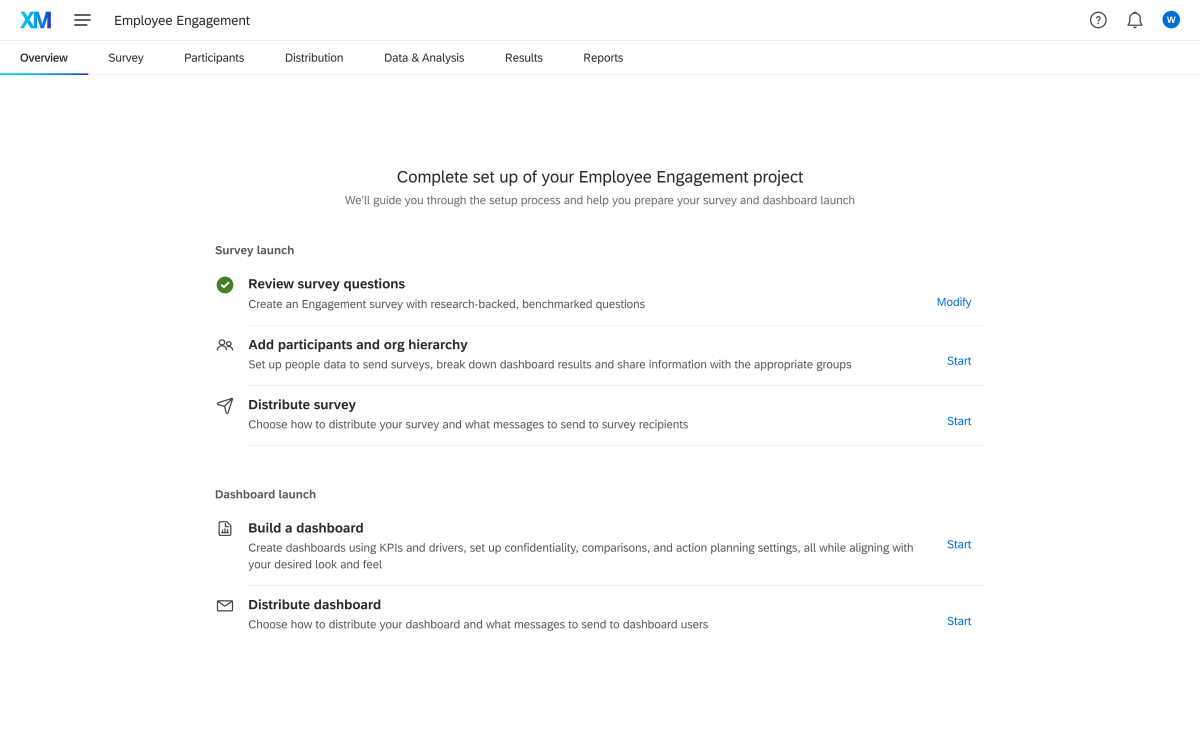
Task: Switch to the Survey tab
Action: coord(126,58)
